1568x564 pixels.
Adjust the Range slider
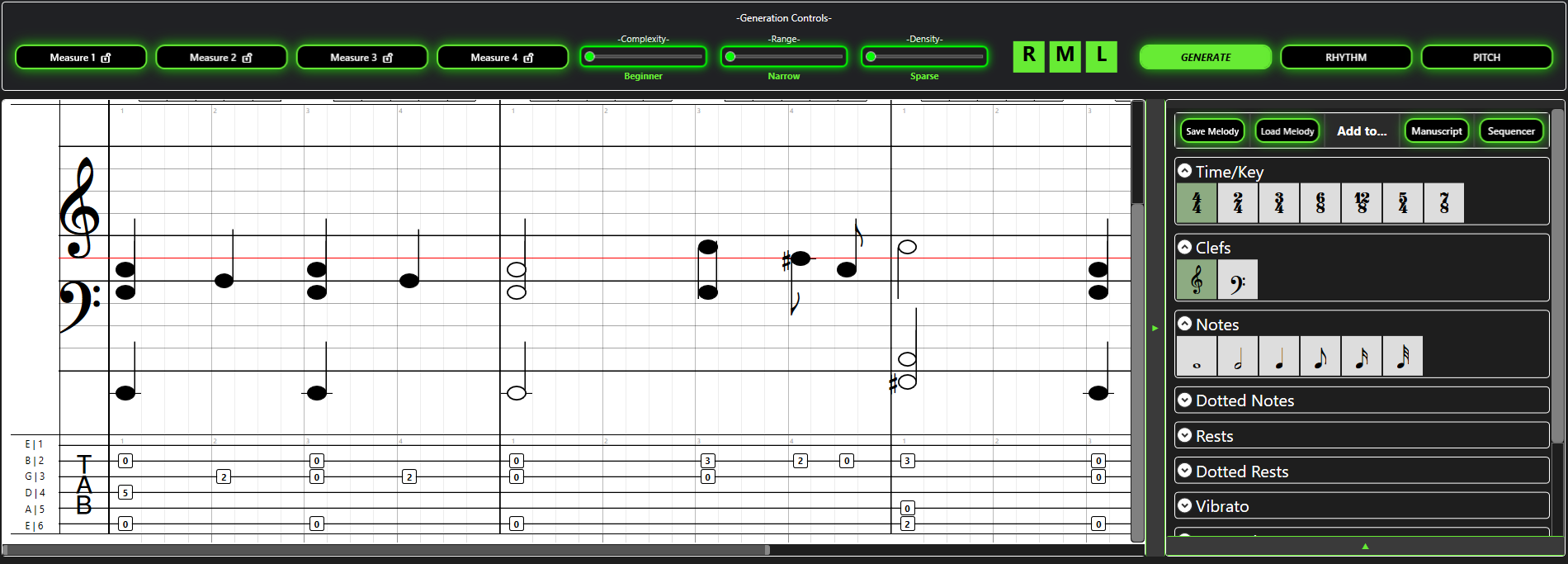click(784, 57)
